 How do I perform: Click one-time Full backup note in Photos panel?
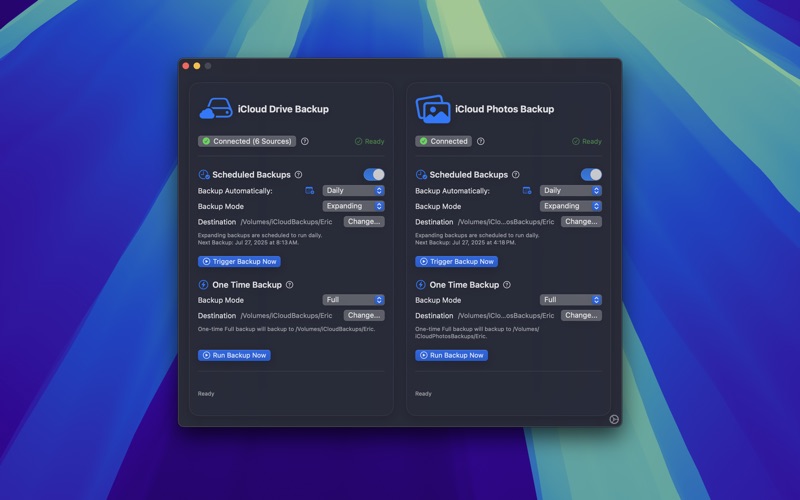tap(477, 333)
